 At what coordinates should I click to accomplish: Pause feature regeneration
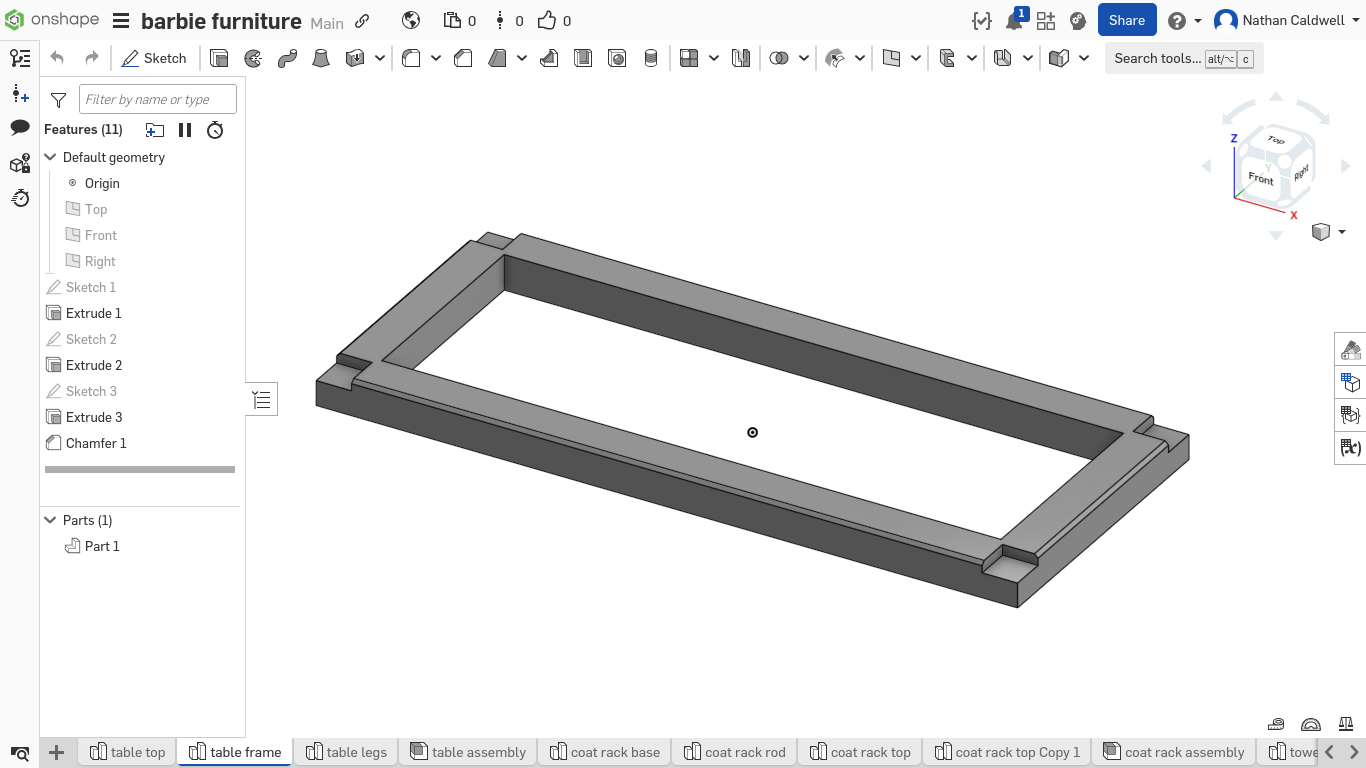185,130
